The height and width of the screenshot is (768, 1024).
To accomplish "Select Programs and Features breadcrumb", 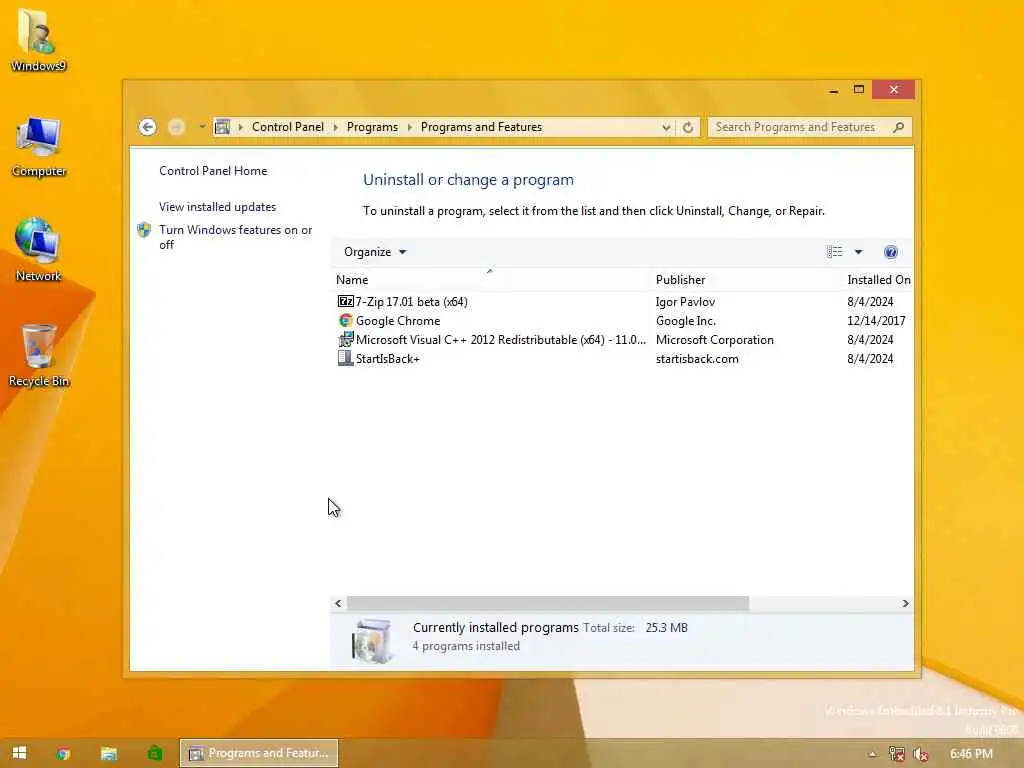I will pos(481,127).
